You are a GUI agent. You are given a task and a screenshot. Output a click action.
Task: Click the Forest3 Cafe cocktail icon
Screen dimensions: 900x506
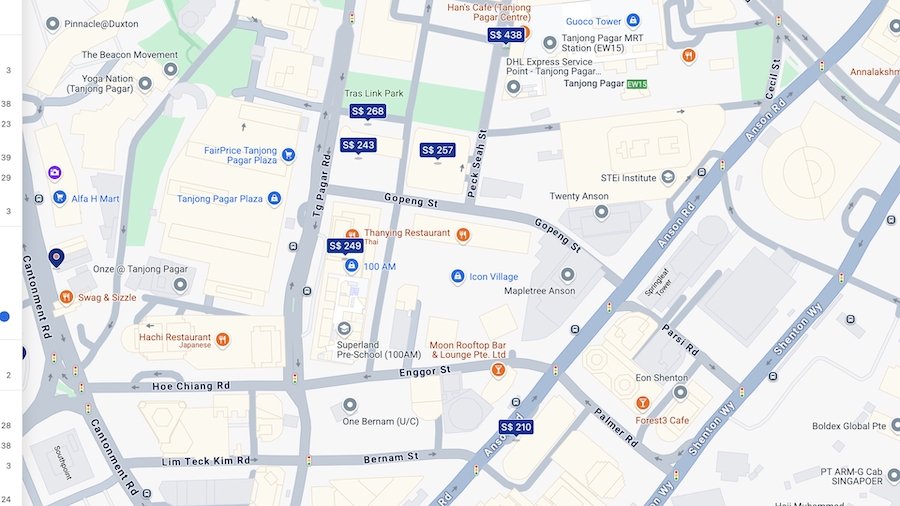pyautogui.click(x=643, y=403)
